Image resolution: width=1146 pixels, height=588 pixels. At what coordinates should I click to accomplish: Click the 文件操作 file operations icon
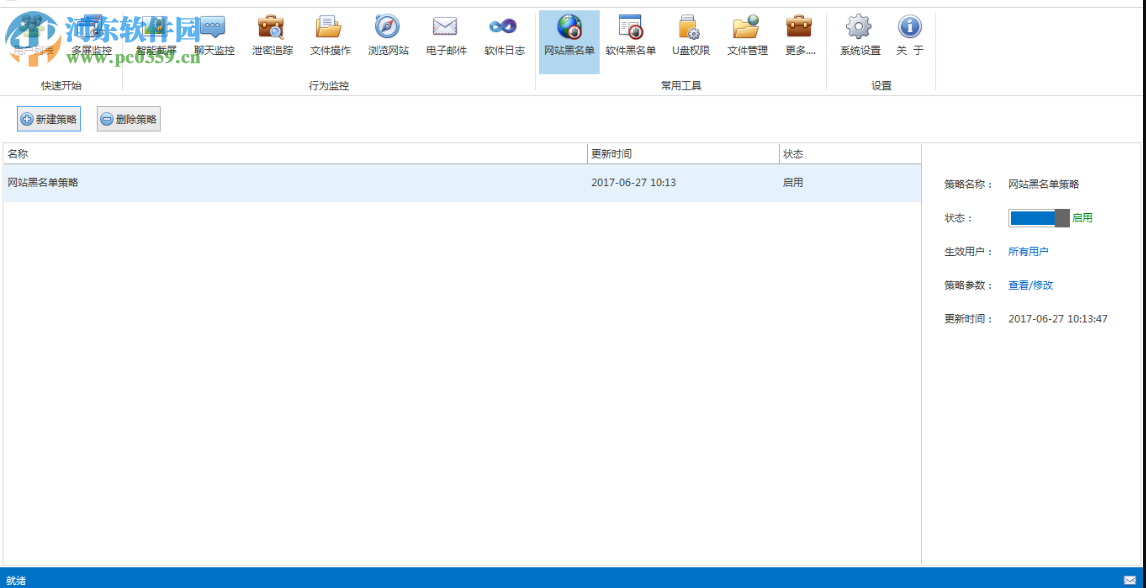(330, 36)
